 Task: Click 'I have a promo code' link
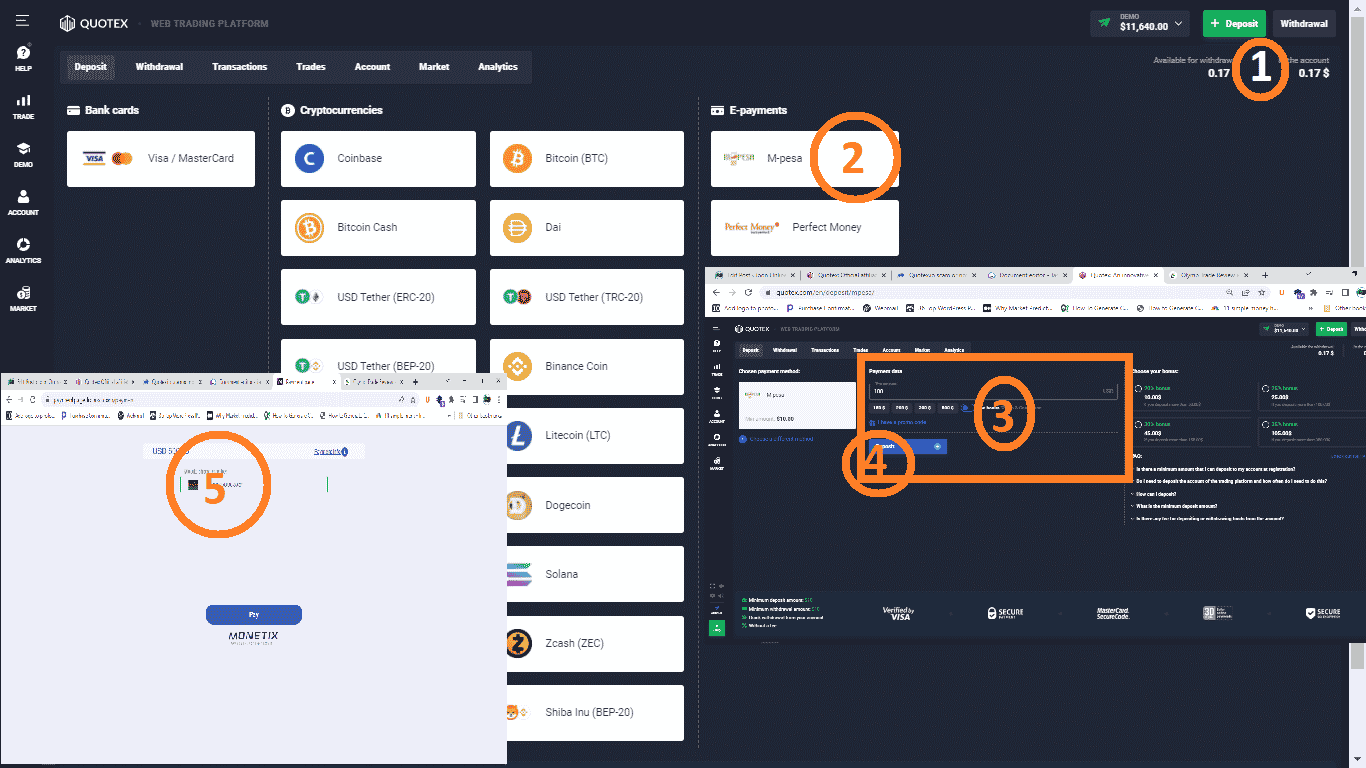898,422
